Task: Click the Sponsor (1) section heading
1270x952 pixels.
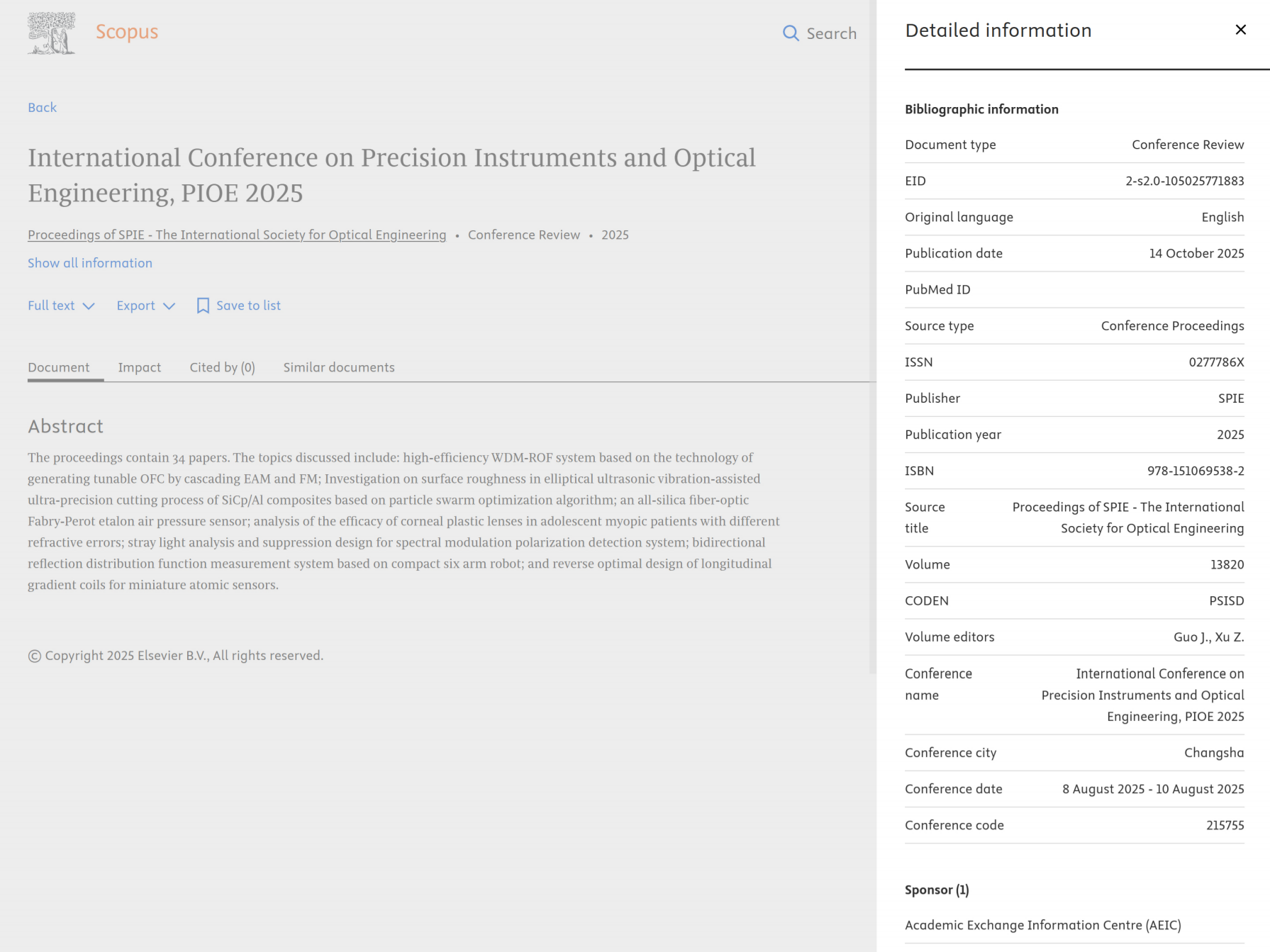Action: (x=937, y=890)
